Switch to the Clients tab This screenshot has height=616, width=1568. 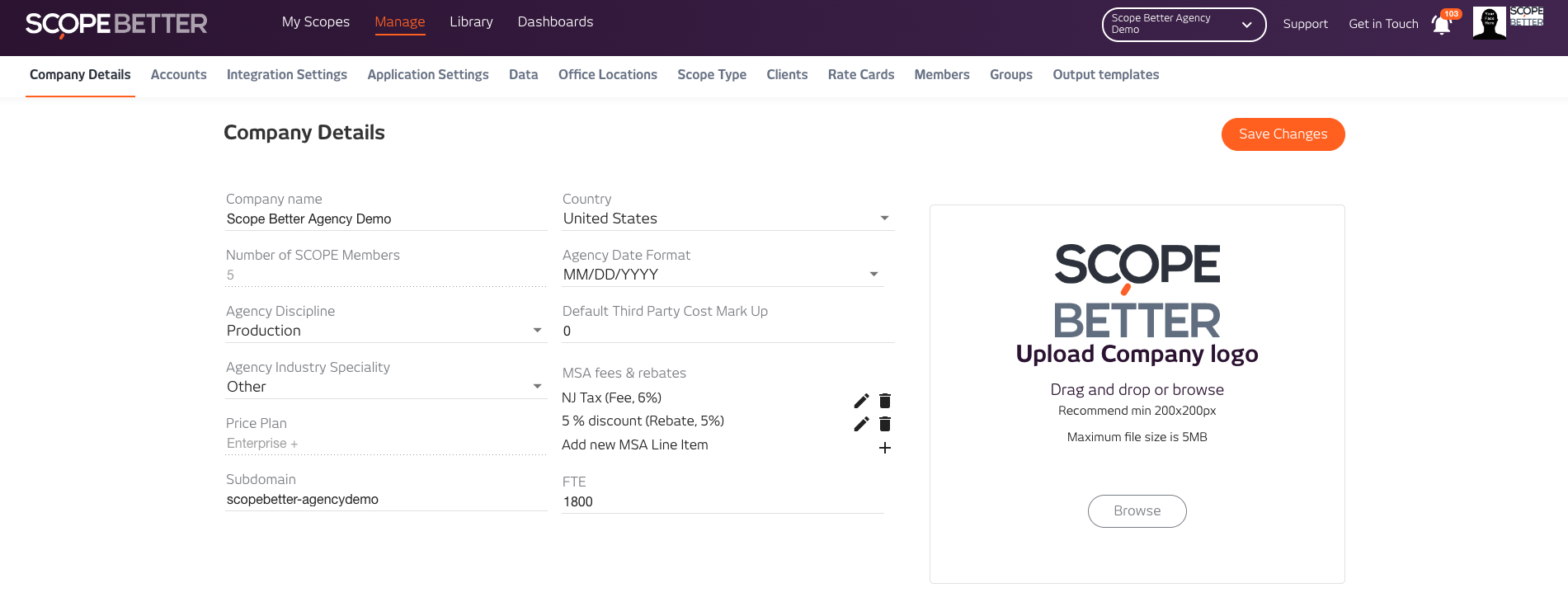pyautogui.click(x=787, y=75)
